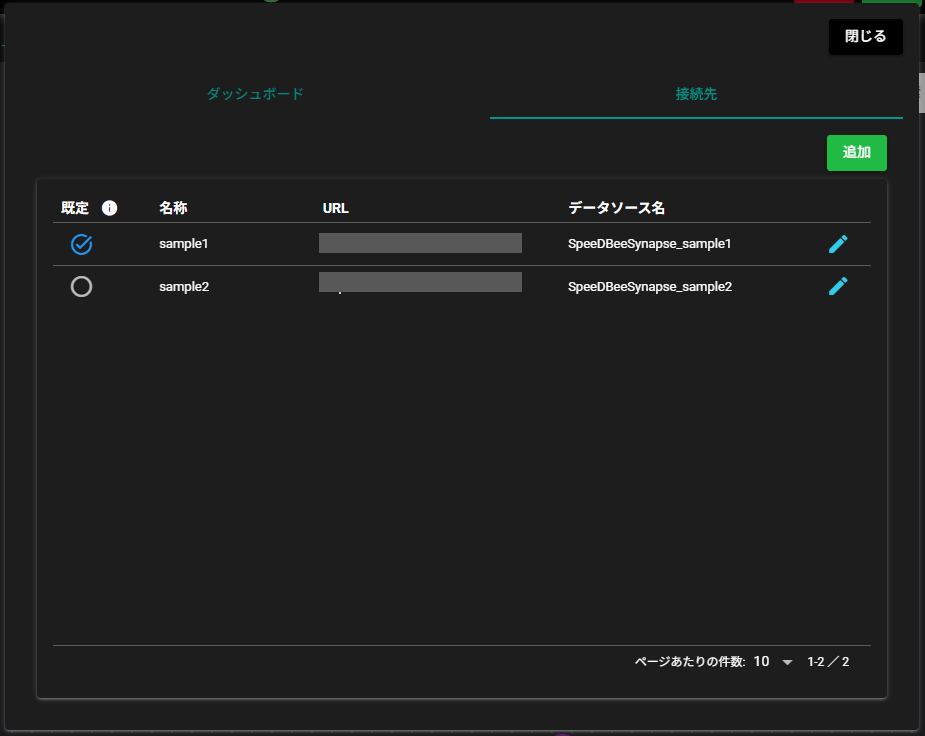Click the 閉じる button

(865, 37)
